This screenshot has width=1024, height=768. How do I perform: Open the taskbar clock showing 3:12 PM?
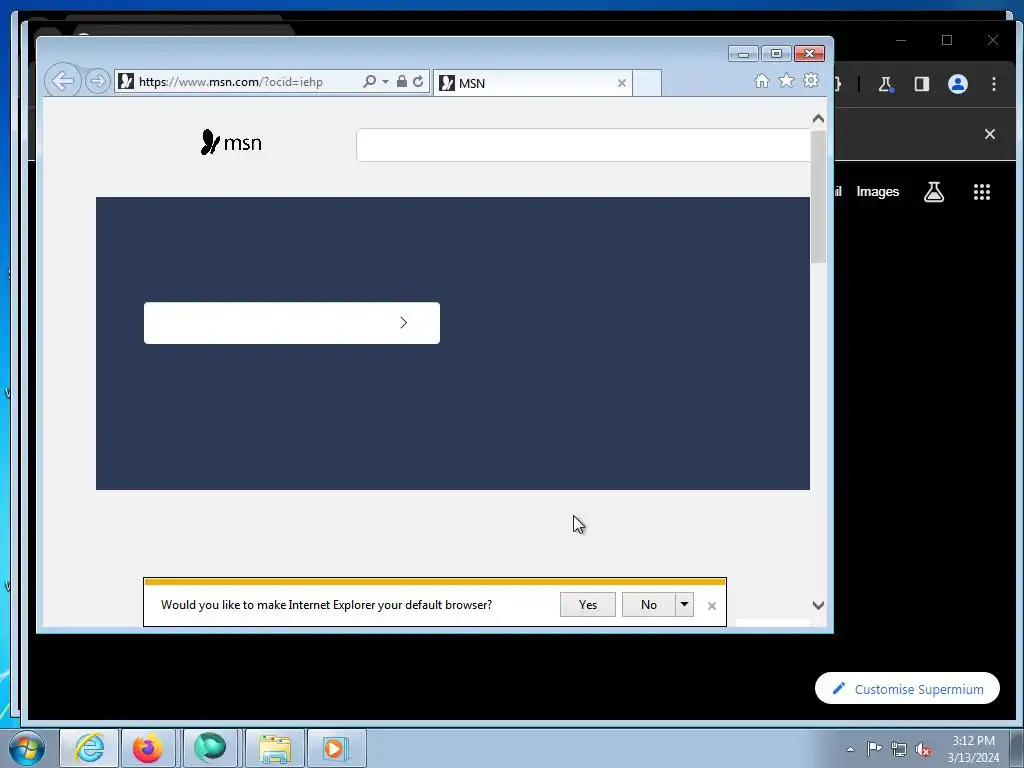[973, 748]
